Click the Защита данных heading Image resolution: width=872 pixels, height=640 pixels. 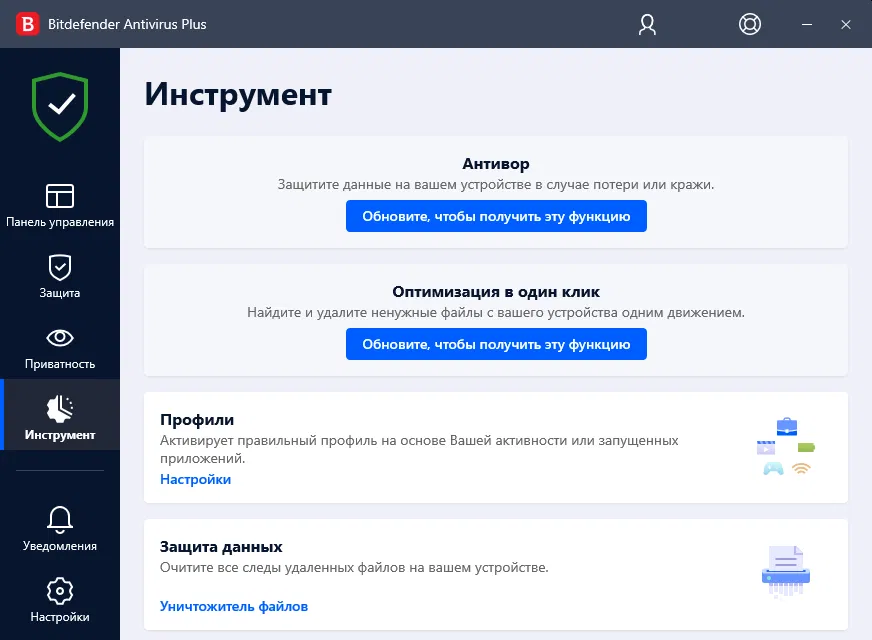pyautogui.click(x=221, y=547)
